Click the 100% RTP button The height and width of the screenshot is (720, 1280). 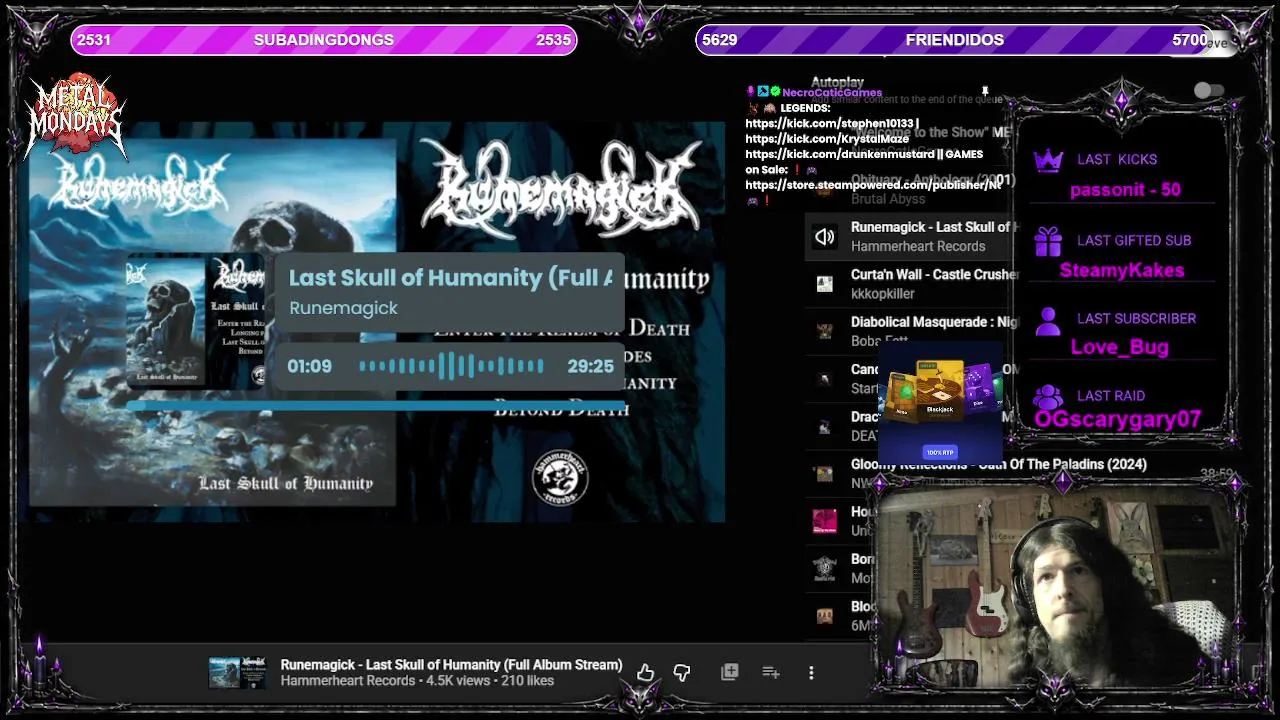(940, 452)
